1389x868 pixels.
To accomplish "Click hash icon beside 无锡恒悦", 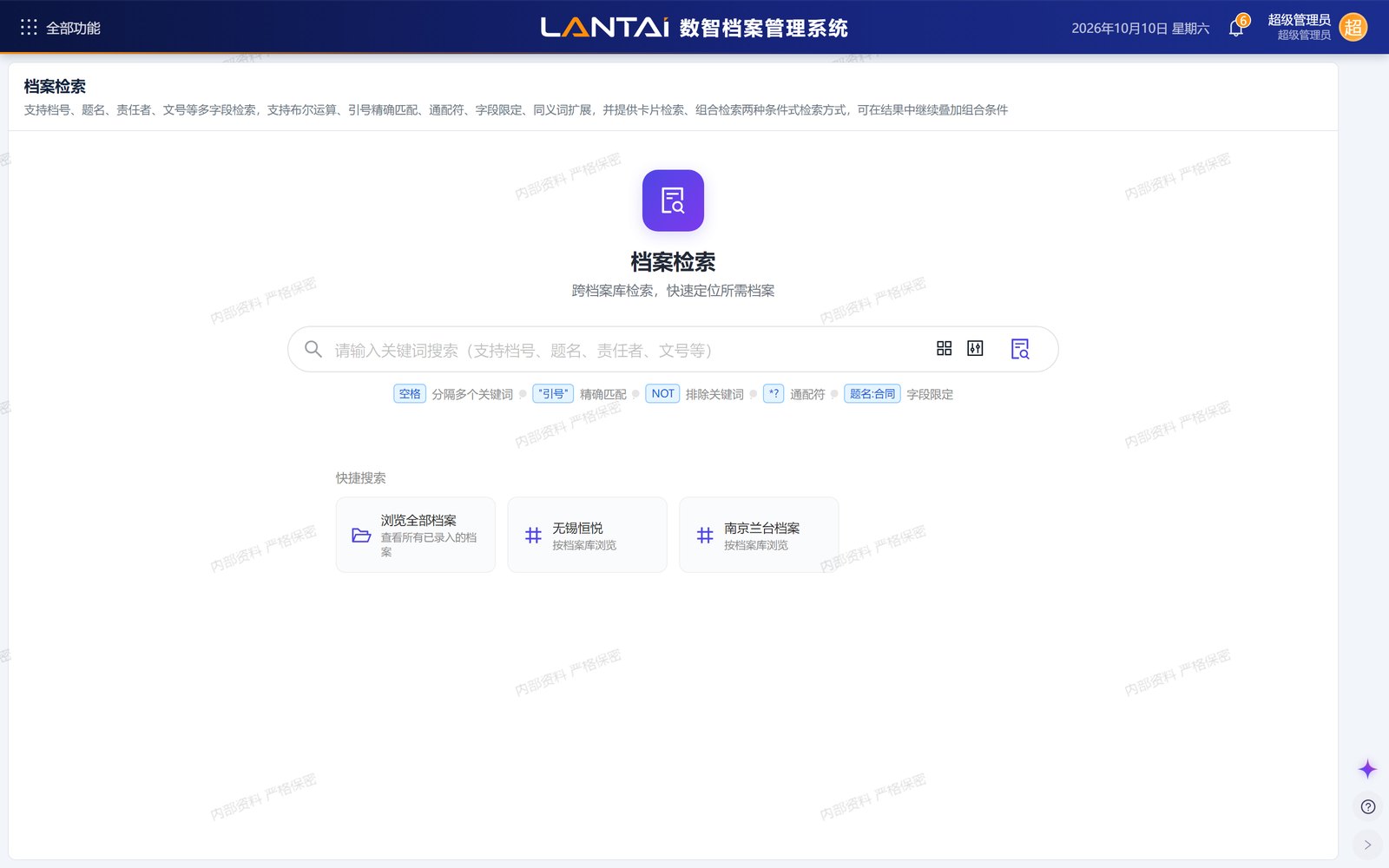I will 533,536.
